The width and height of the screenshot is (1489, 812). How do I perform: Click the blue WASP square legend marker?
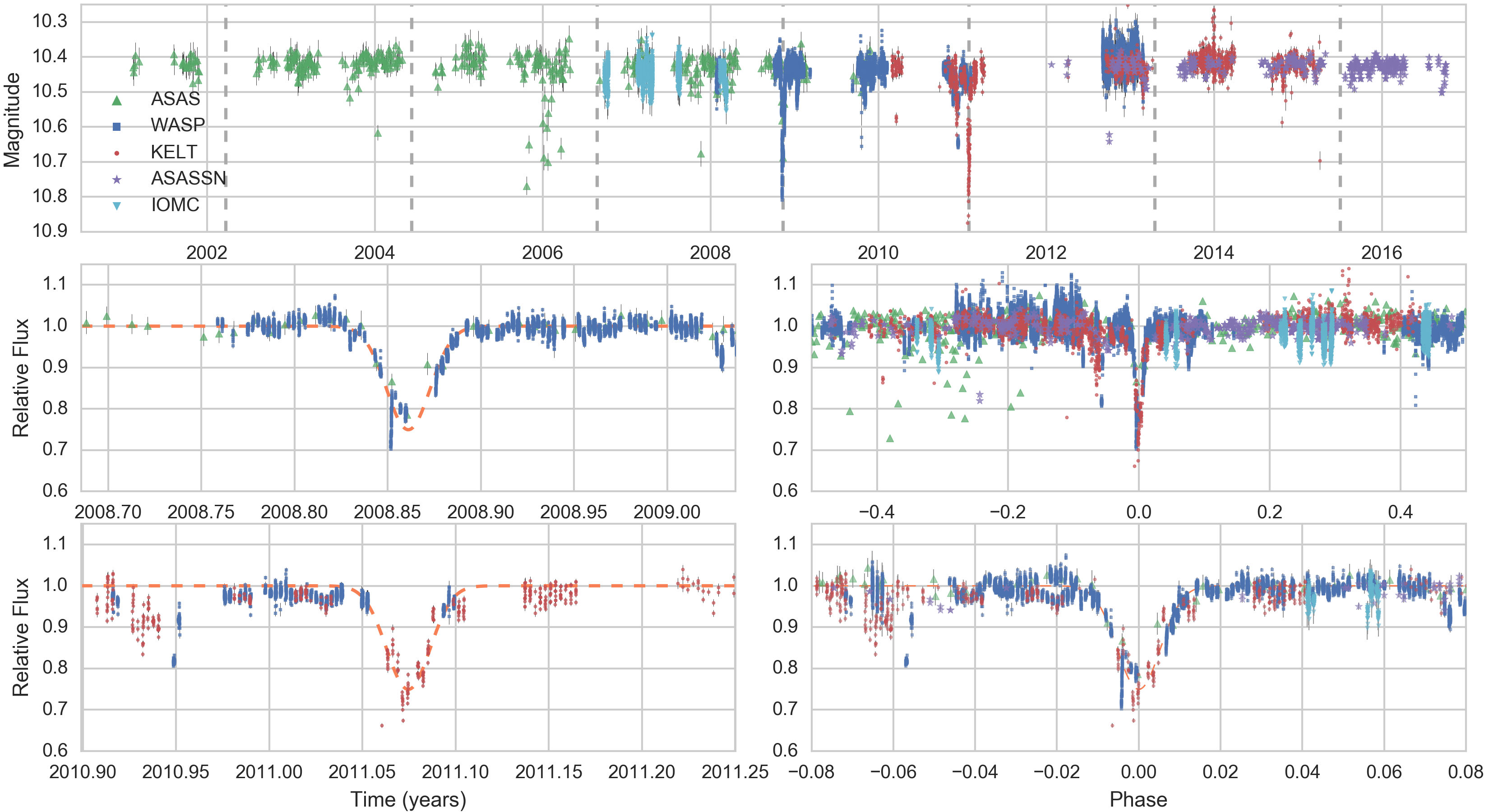pos(117,127)
